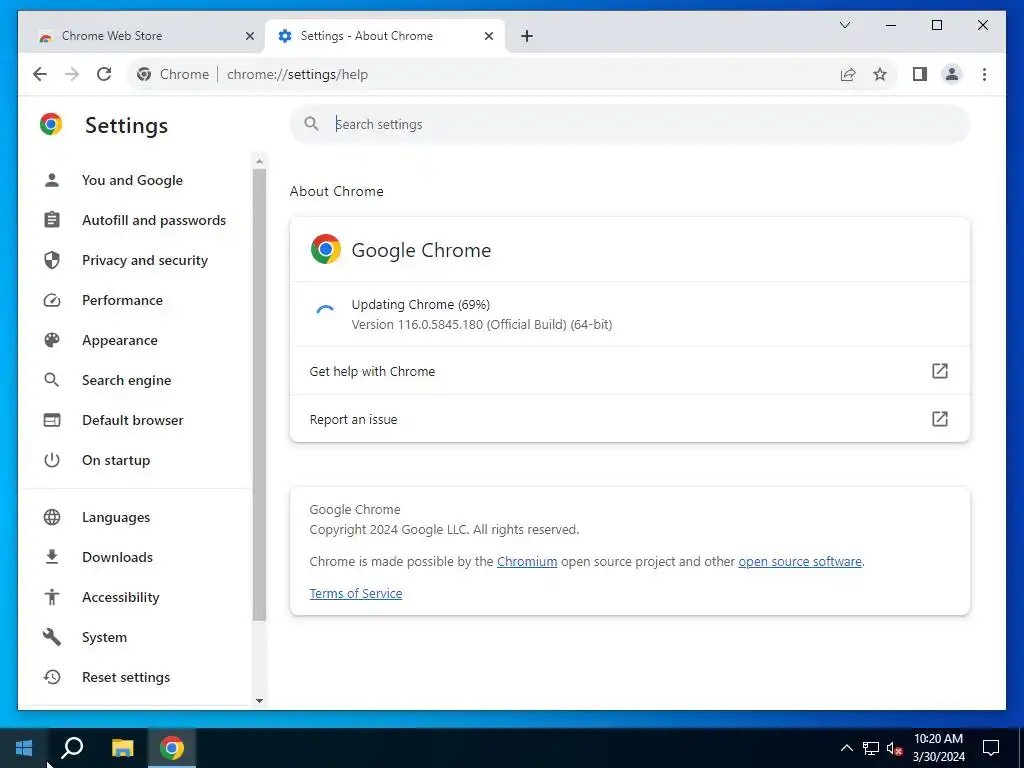Click the clipboard icon for Autofill and passwords
The width and height of the screenshot is (1024, 768).
pyautogui.click(x=52, y=220)
